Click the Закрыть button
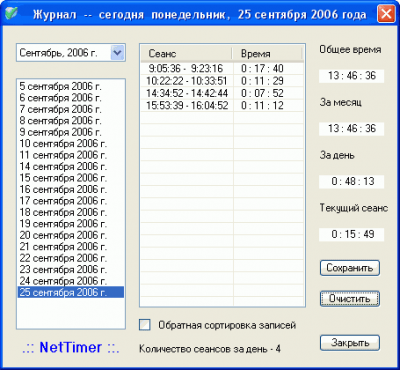The height and width of the screenshot is (370, 400). click(x=350, y=343)
